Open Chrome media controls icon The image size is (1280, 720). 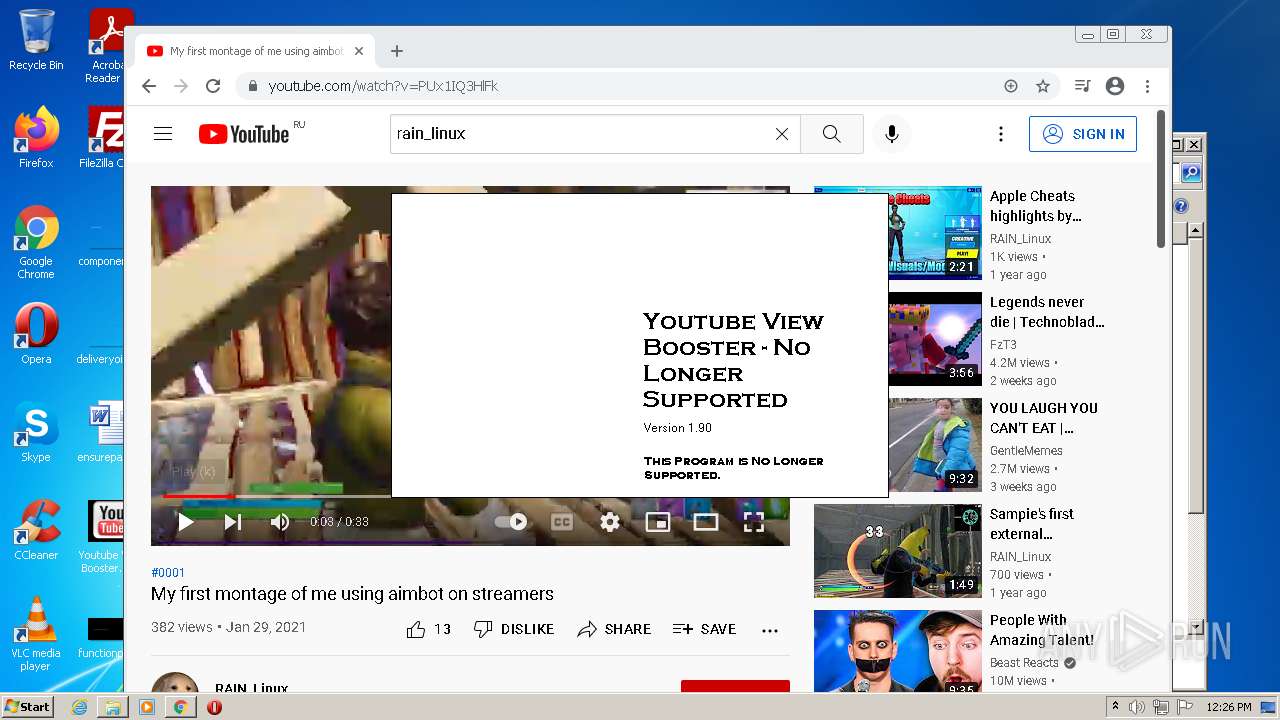(x=1082, y=86)
